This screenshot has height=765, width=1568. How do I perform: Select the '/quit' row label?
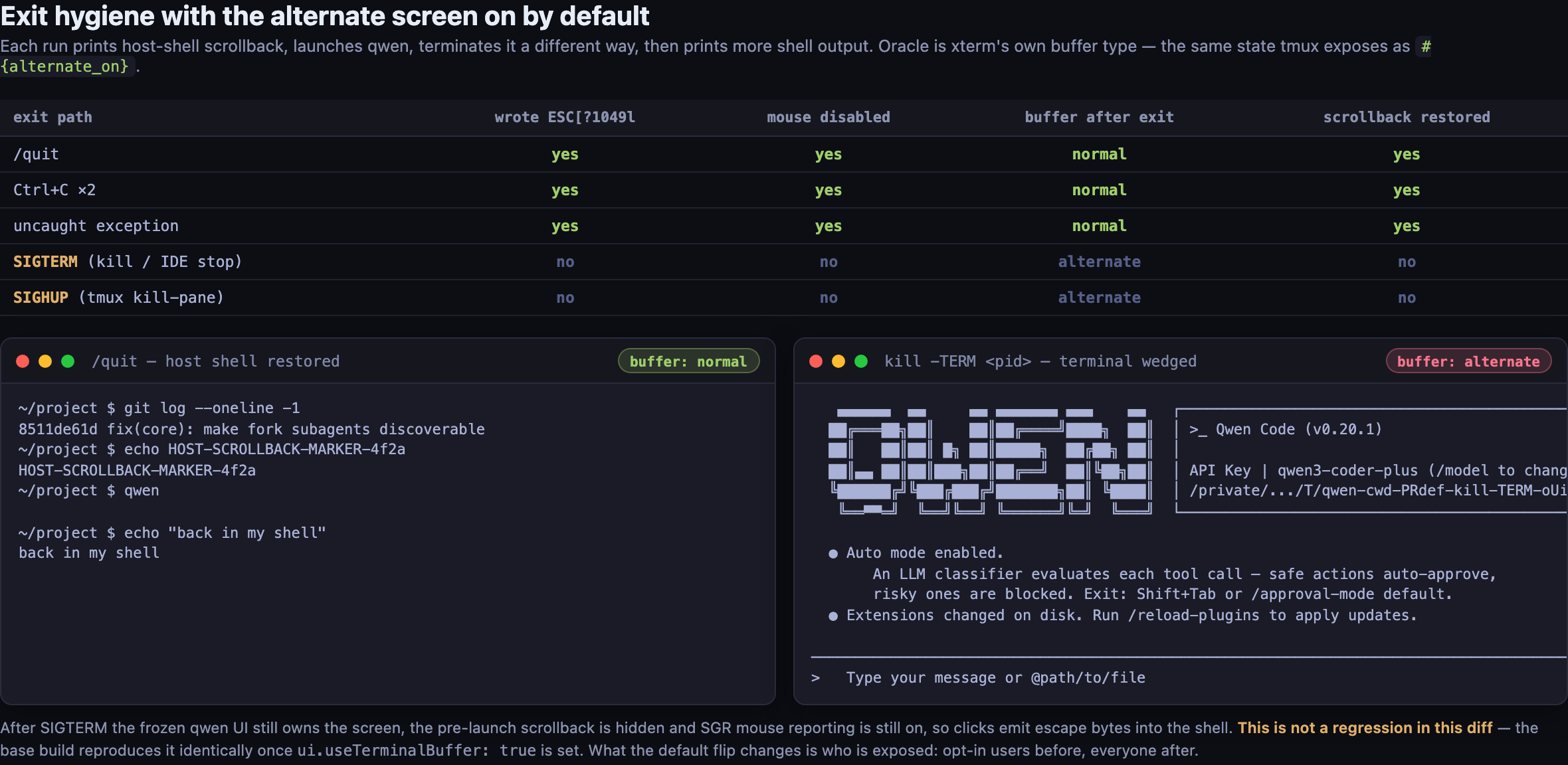[x=36, y=154]
